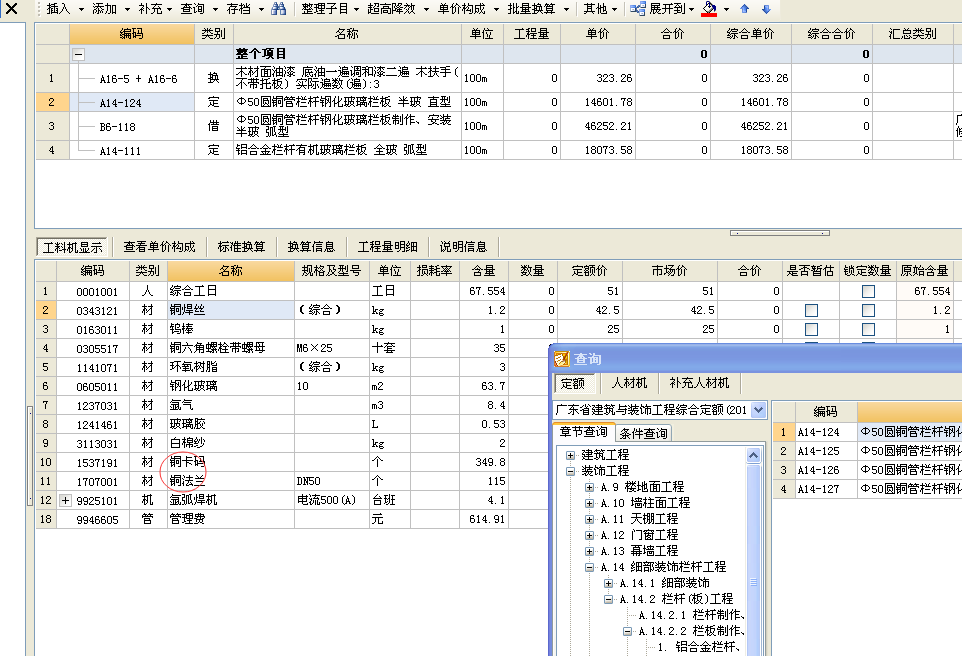Click 市场价 column header
962x656 pixels.
point(669,271)
